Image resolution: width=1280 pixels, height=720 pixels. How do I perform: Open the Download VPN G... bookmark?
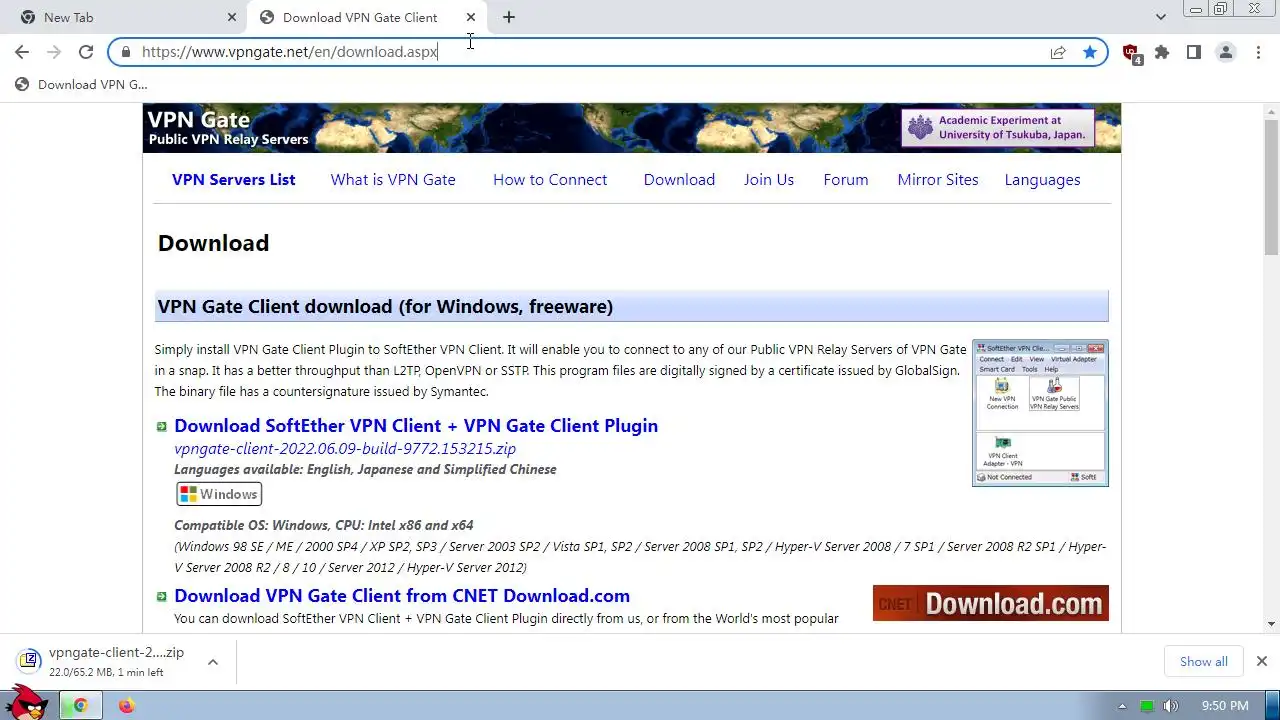point(81,84)
